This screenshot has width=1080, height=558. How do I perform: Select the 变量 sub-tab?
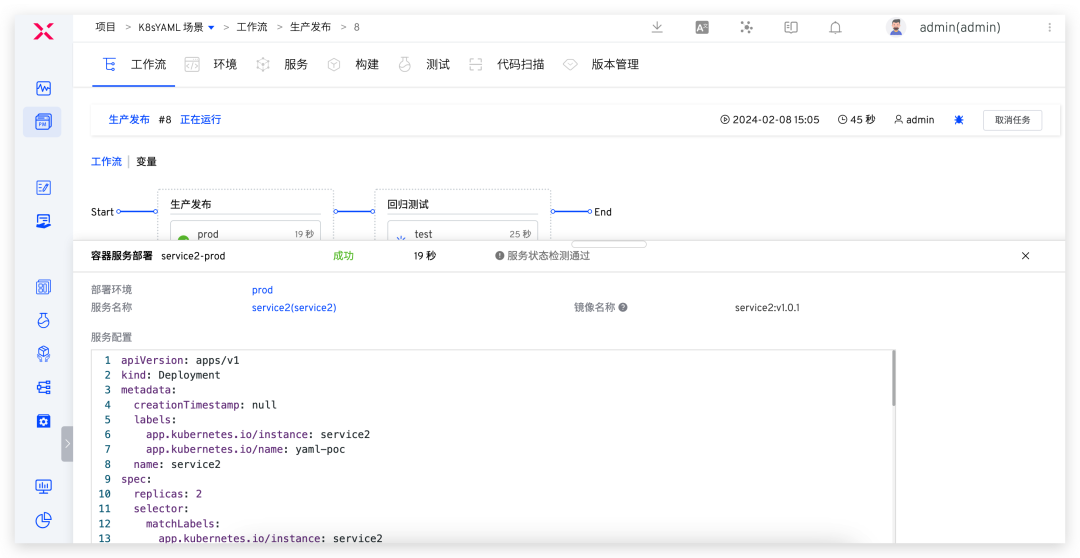146,162
